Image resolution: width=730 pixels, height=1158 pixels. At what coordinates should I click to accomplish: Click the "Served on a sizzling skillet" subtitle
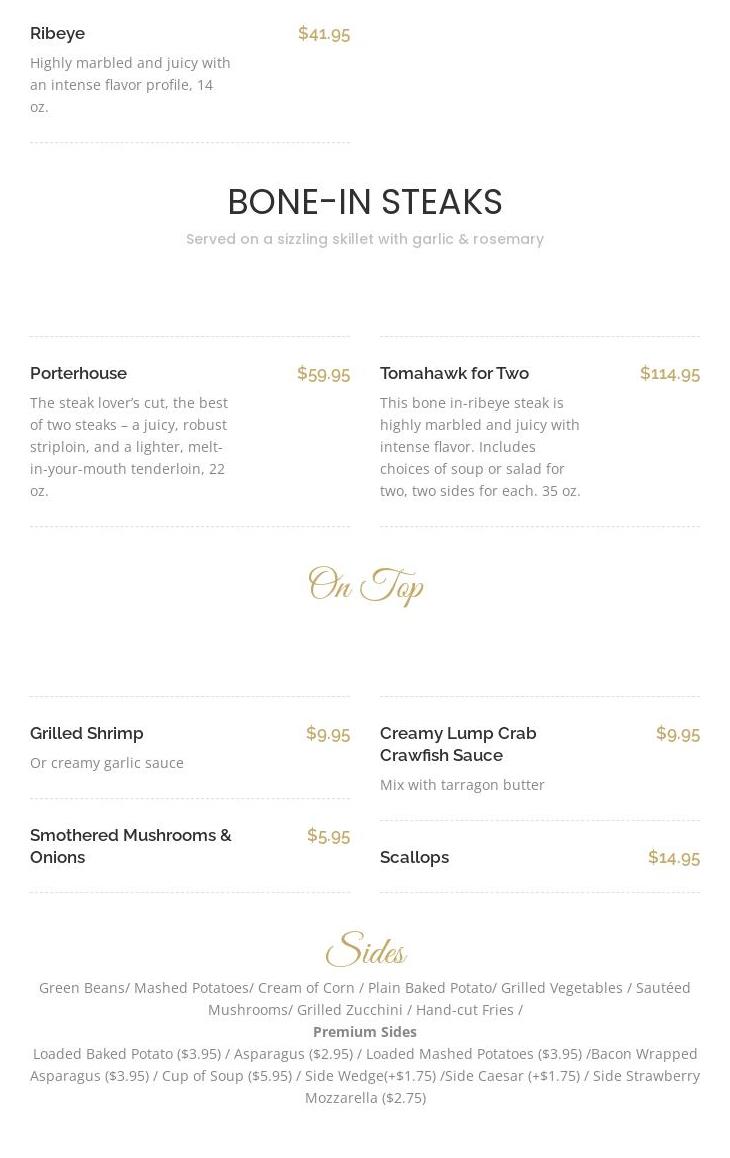click(x=365, y=239)
